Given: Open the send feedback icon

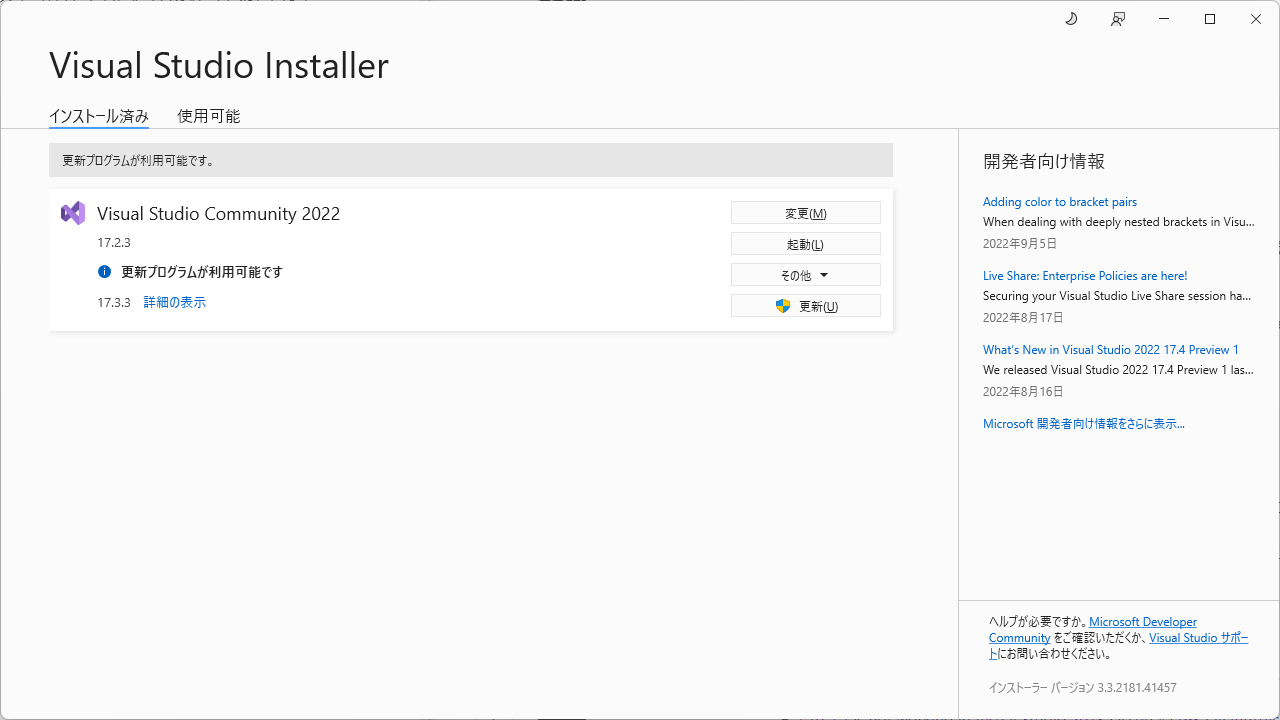Looking at the screenshot, I should [1118, 19].
